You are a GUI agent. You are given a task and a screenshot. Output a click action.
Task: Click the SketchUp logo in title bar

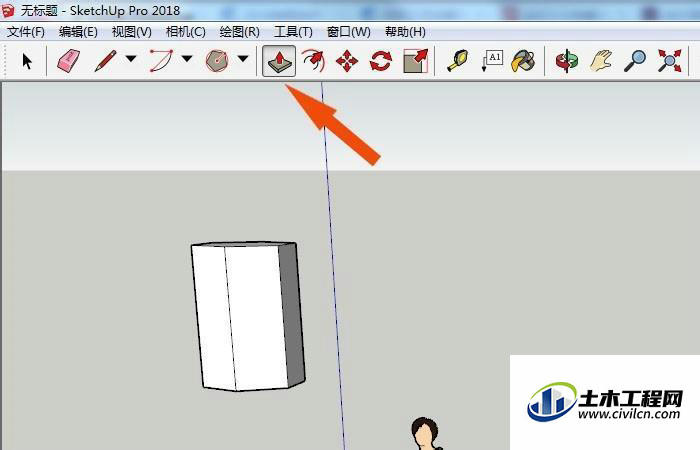tap(8, 11)
